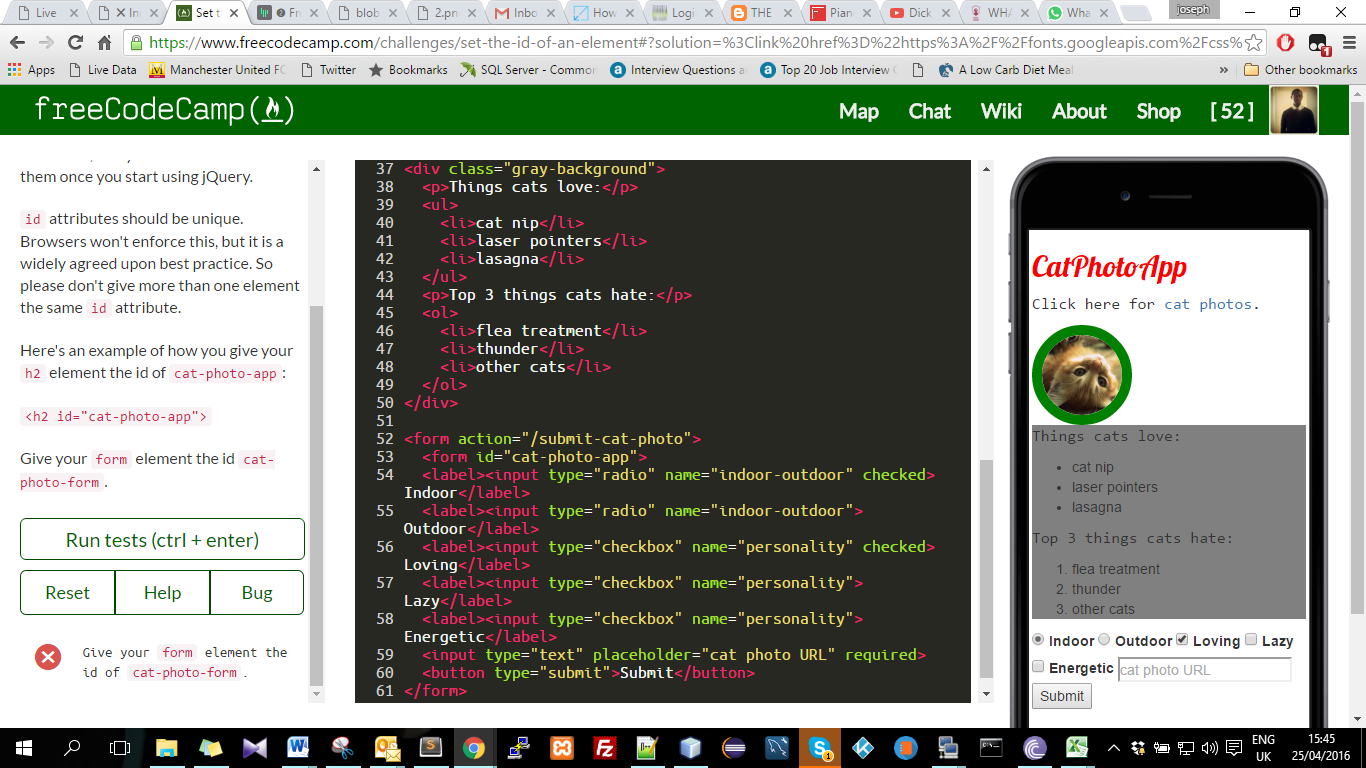Open Windows Start menu
This screenshot has height=768, width=1366.
point(23,747)
